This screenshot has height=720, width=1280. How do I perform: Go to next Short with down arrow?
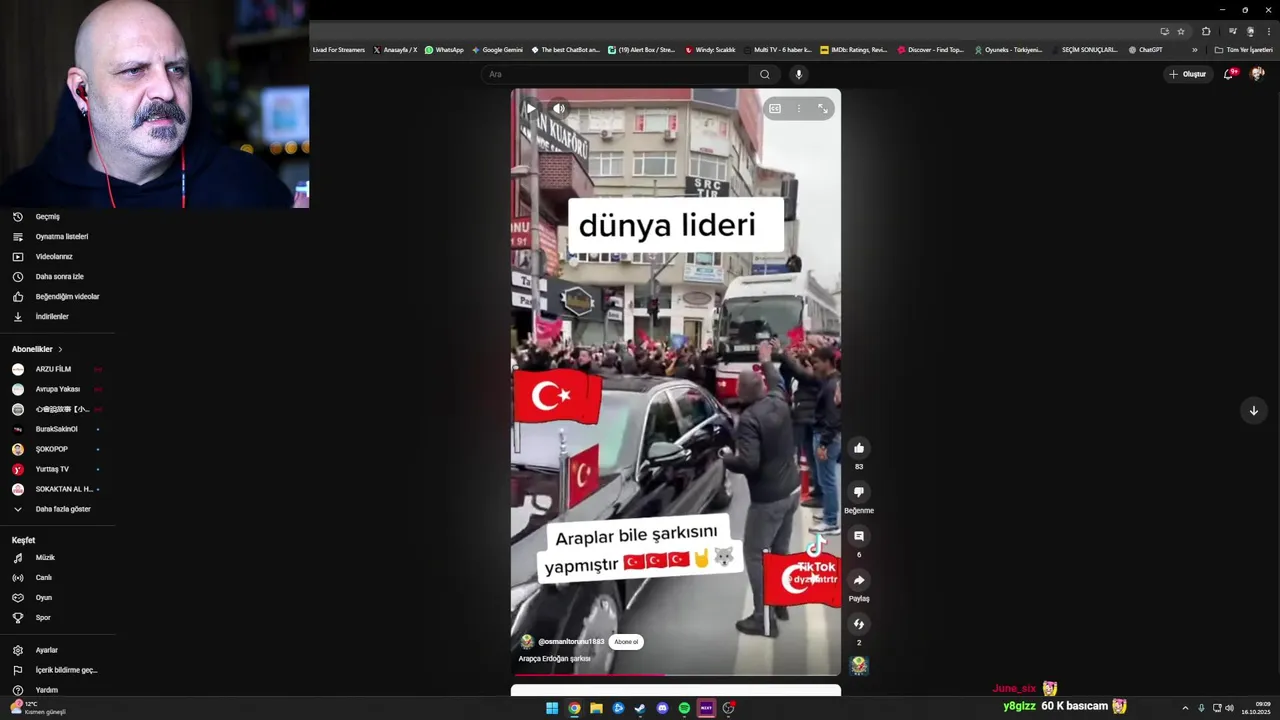click(x=1253, y=411)
